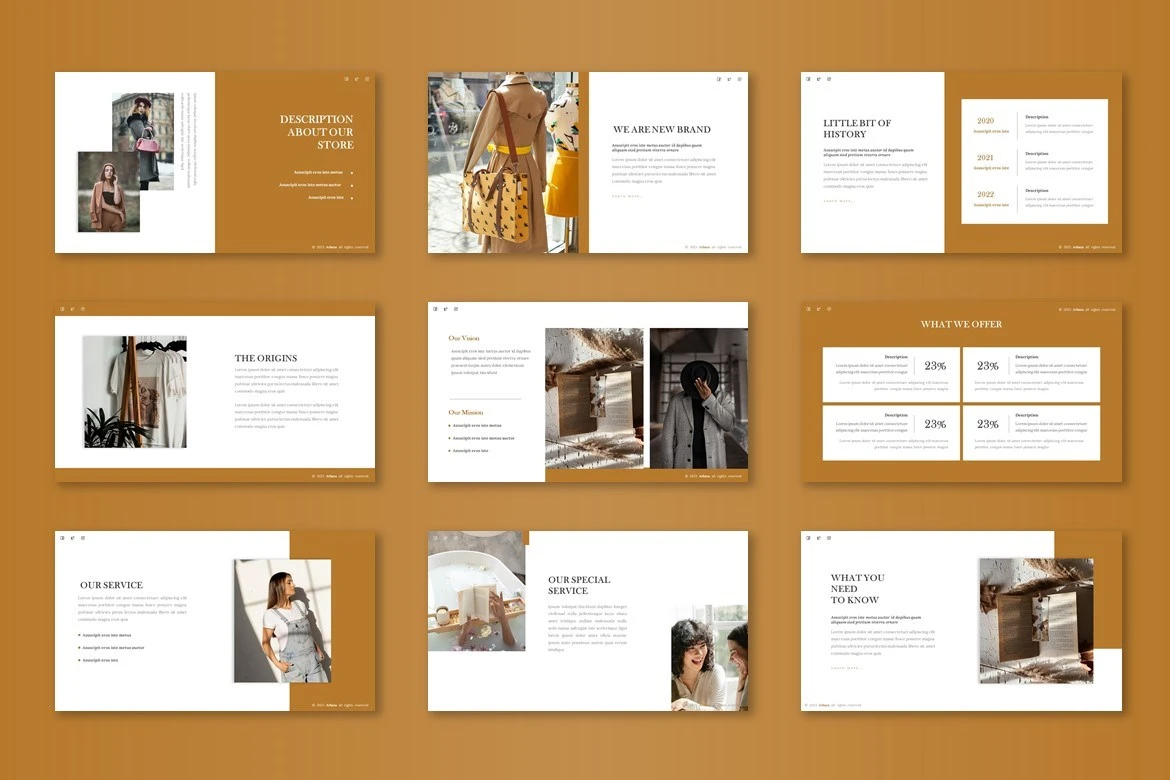Click the Instagram icon on 'Little Bit of History' slide
Screen dimensions: 1170x780
[829, 79]
